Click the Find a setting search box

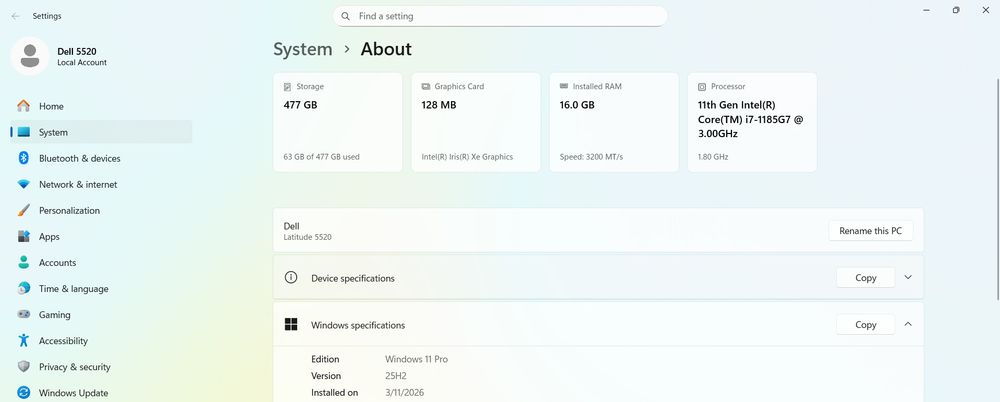click(500, 16)
